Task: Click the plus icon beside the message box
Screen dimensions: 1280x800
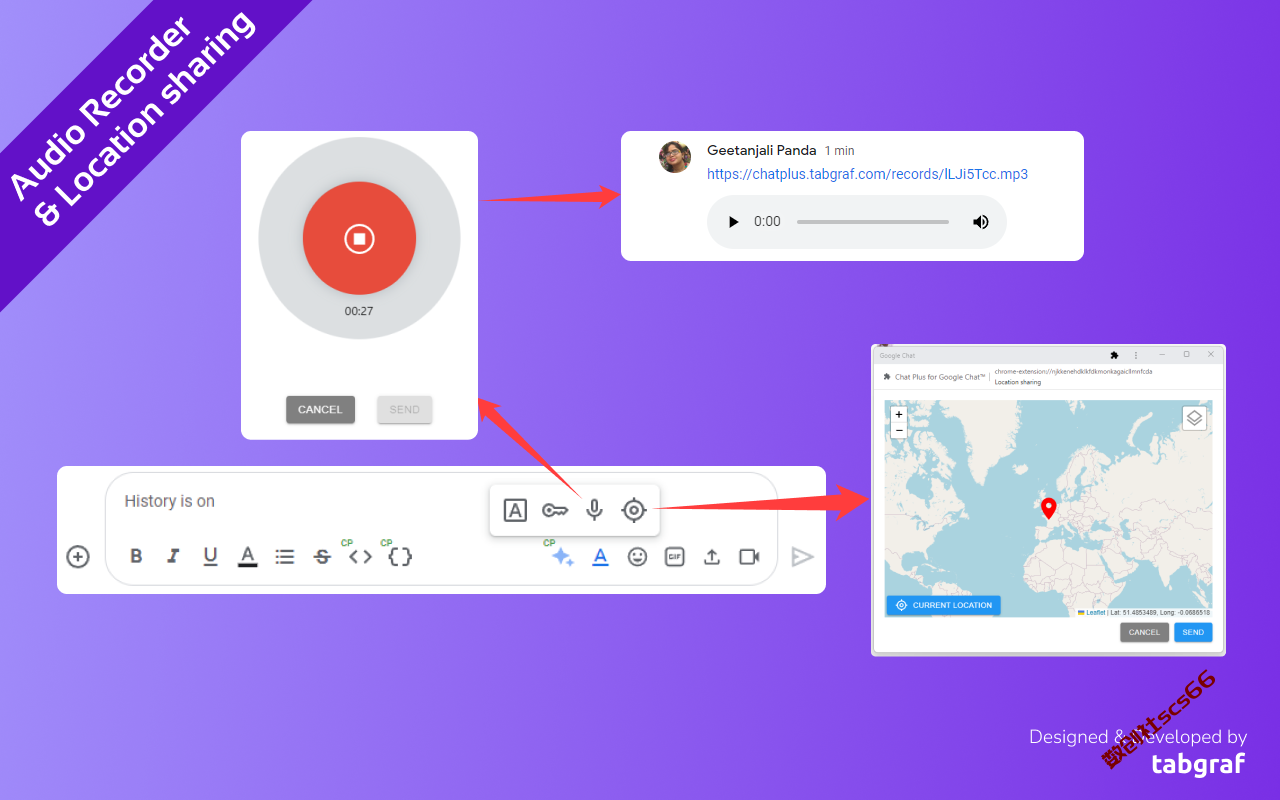Action: tap(78, 557)
